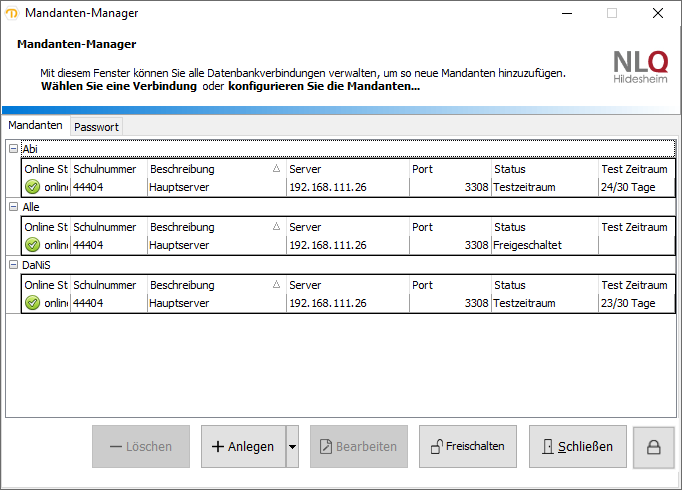
Task: Click the NLQ Hildesheim logo
Action: tap(640, 65)
